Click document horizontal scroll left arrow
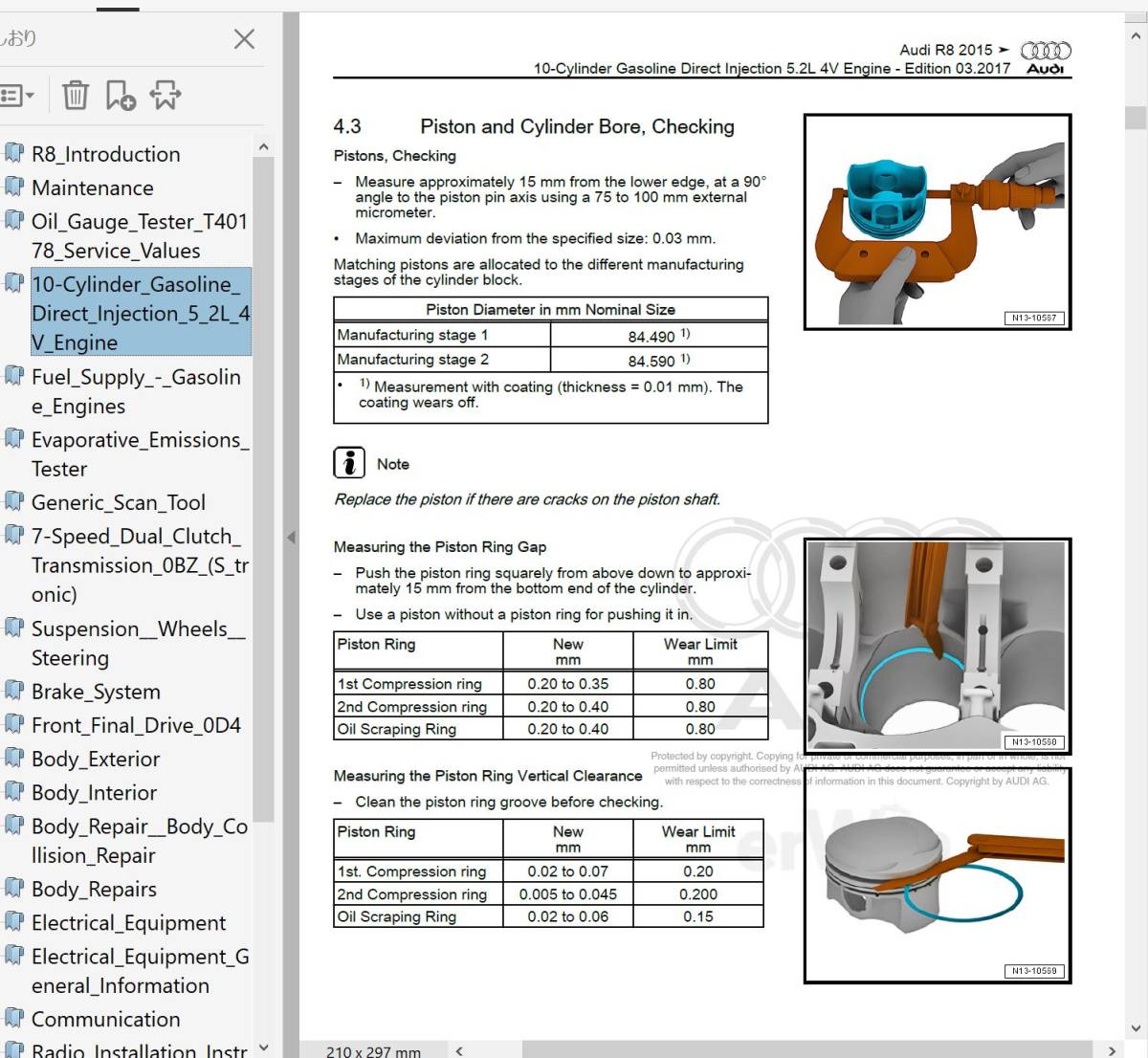This screenshot has height=1058, width=1148. (459, 1050)
